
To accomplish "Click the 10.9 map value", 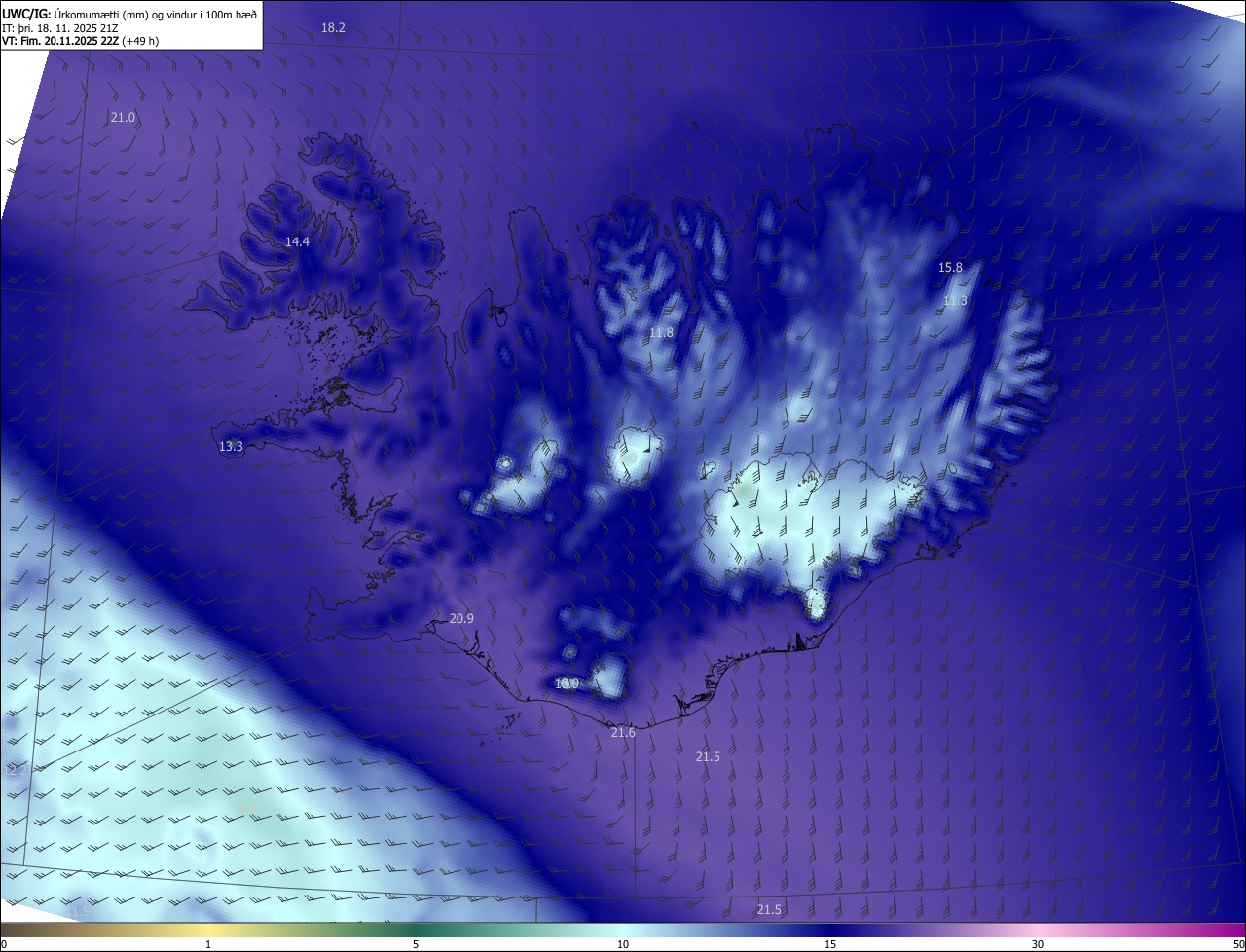I will (x=567, y=684).
